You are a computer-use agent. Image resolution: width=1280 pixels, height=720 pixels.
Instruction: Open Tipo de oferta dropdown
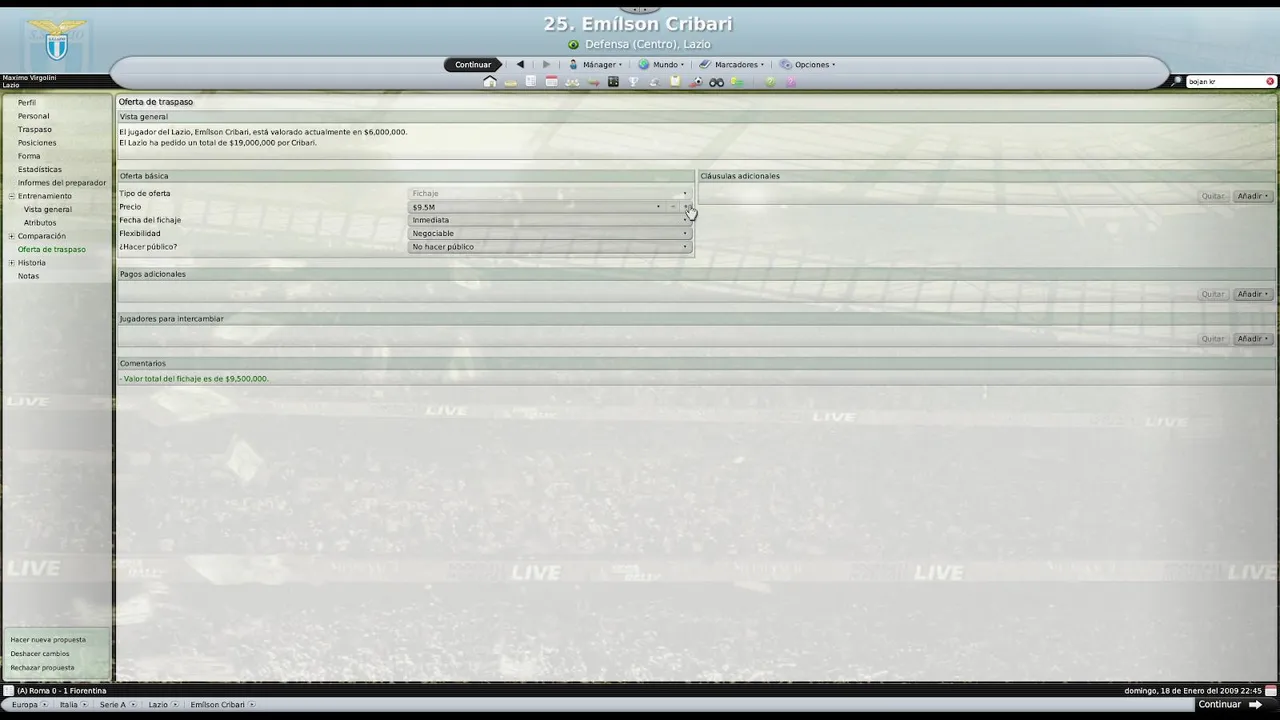[549, 193]
